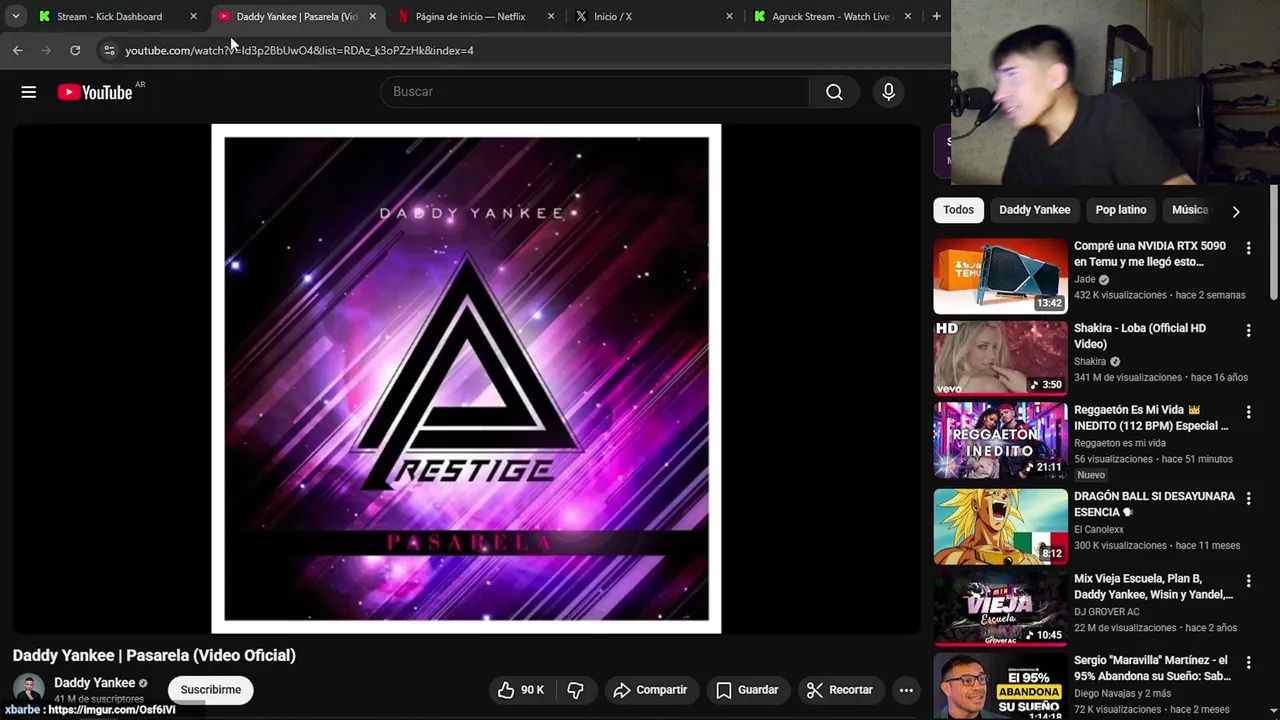Open Daddy Yankee channel avatar

pyautogui.click(x=28, y=690)
